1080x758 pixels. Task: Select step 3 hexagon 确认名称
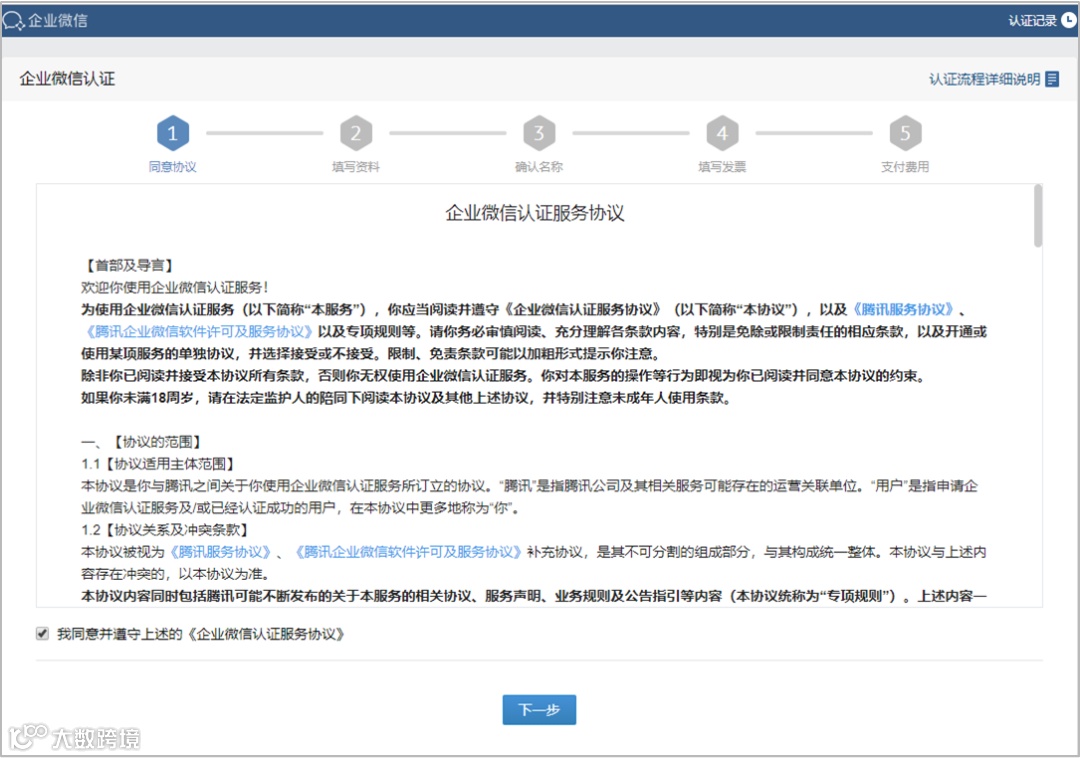[x=539, y=133]
